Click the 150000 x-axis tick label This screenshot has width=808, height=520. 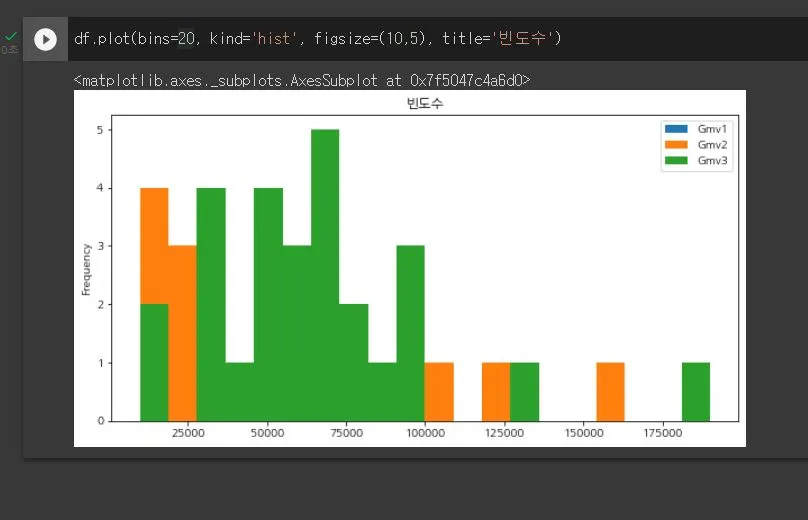(x=584, y=433)
